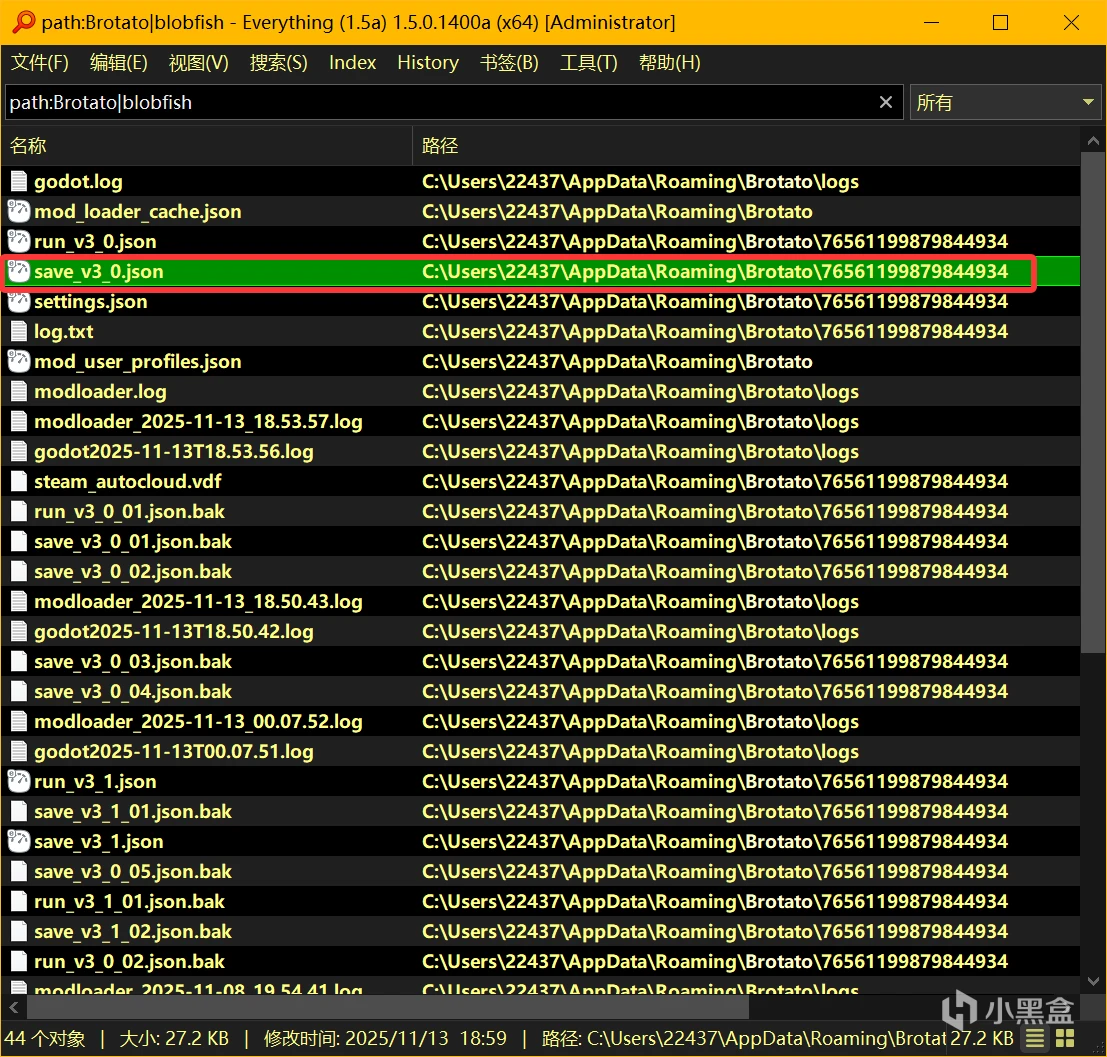Select the file name steam_autocloud.vdf
The width and height of the screenshot is (1107, 1057).
coord(128,482)
